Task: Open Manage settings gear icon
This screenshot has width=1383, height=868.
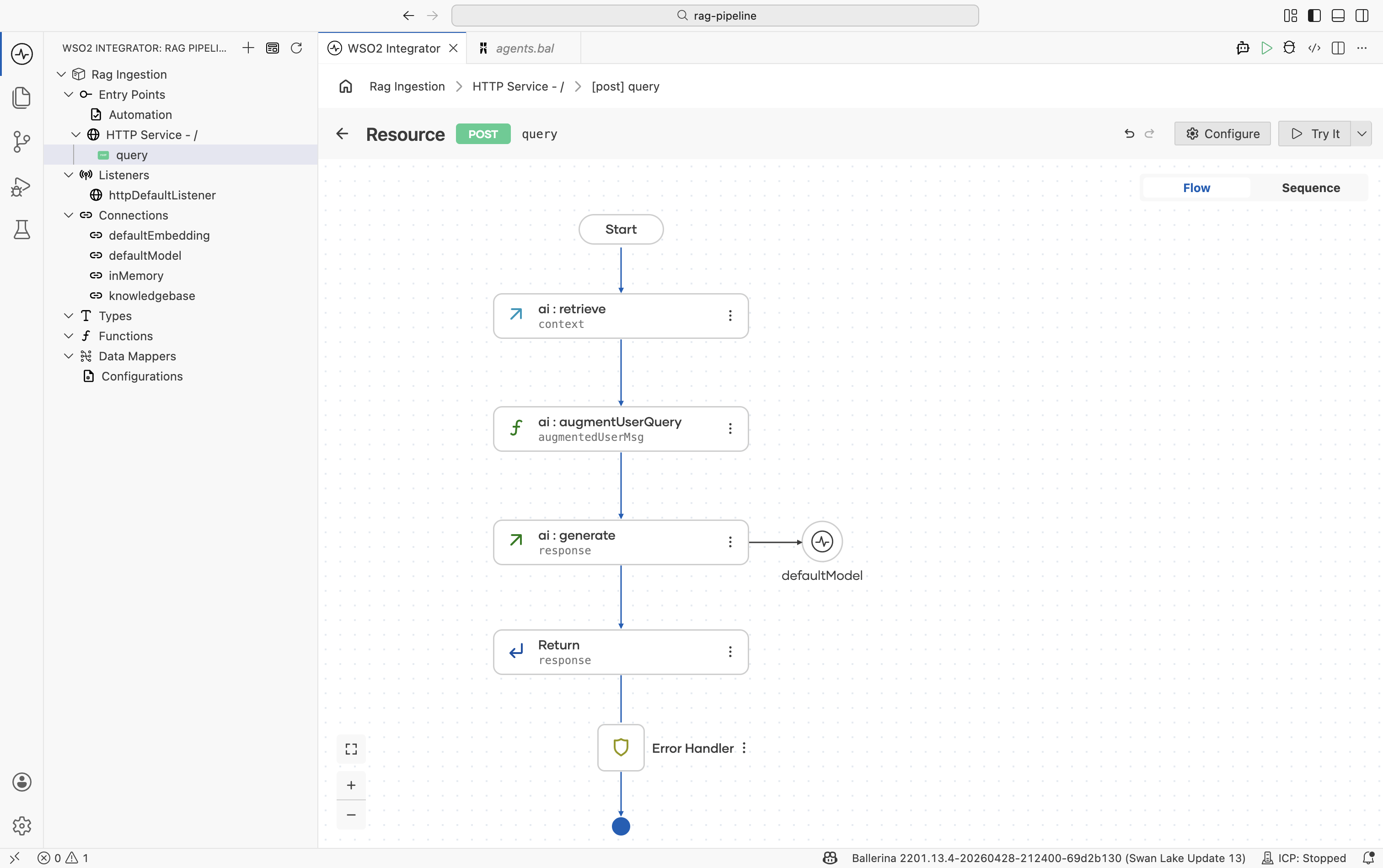Action: pos(22,825)
